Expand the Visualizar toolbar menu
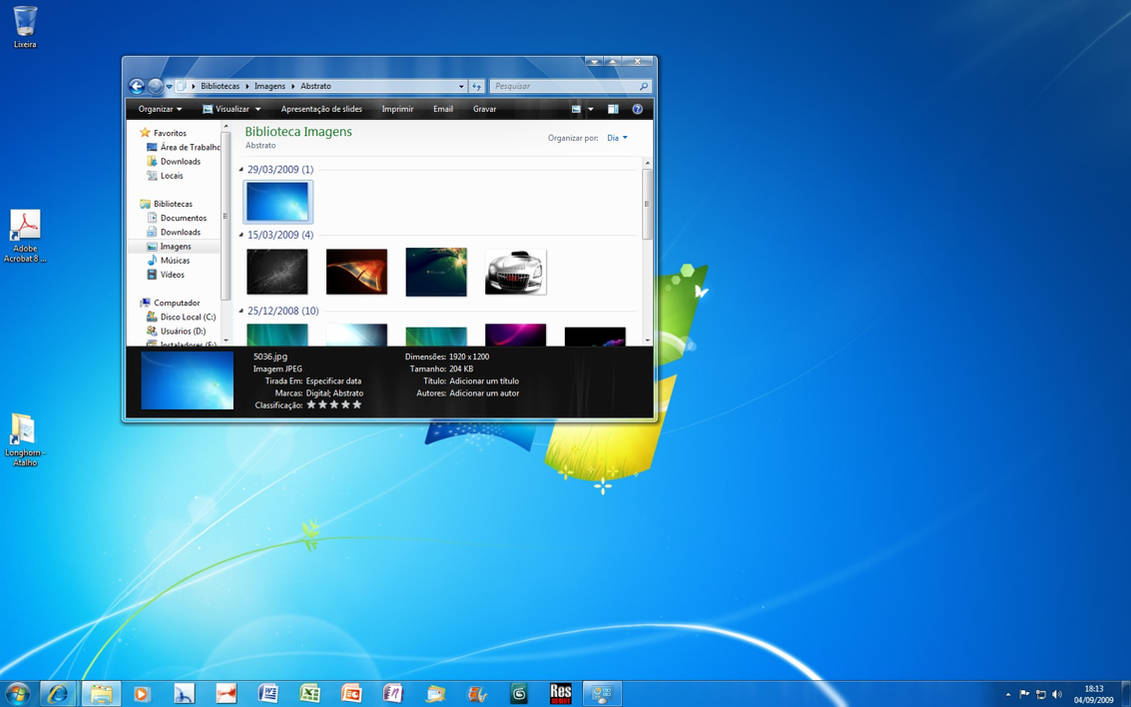This screenshot has width=1131, height=707. click(x=232, y=109)
